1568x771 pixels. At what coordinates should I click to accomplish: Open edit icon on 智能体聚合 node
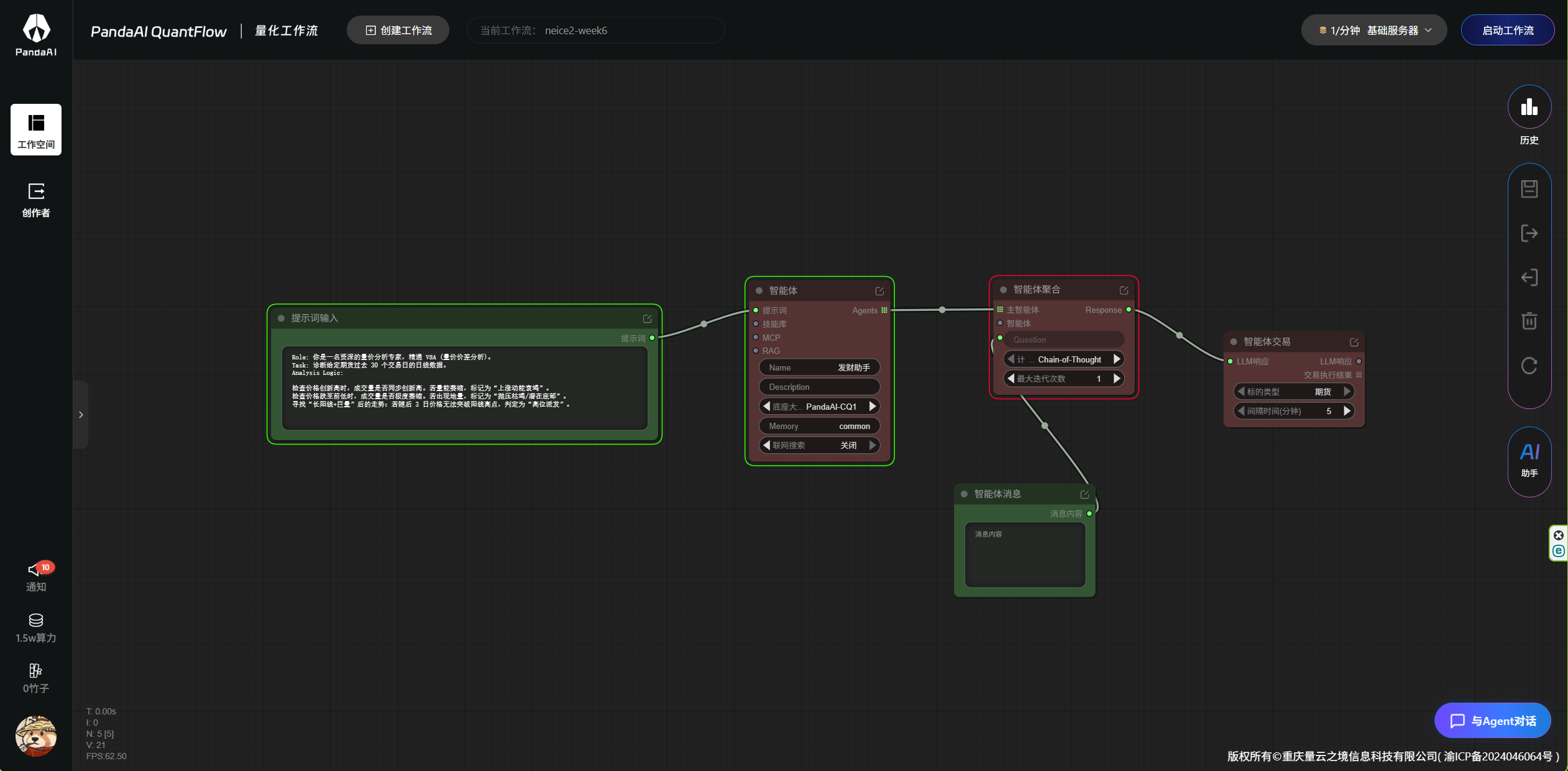click(1124, 290)
